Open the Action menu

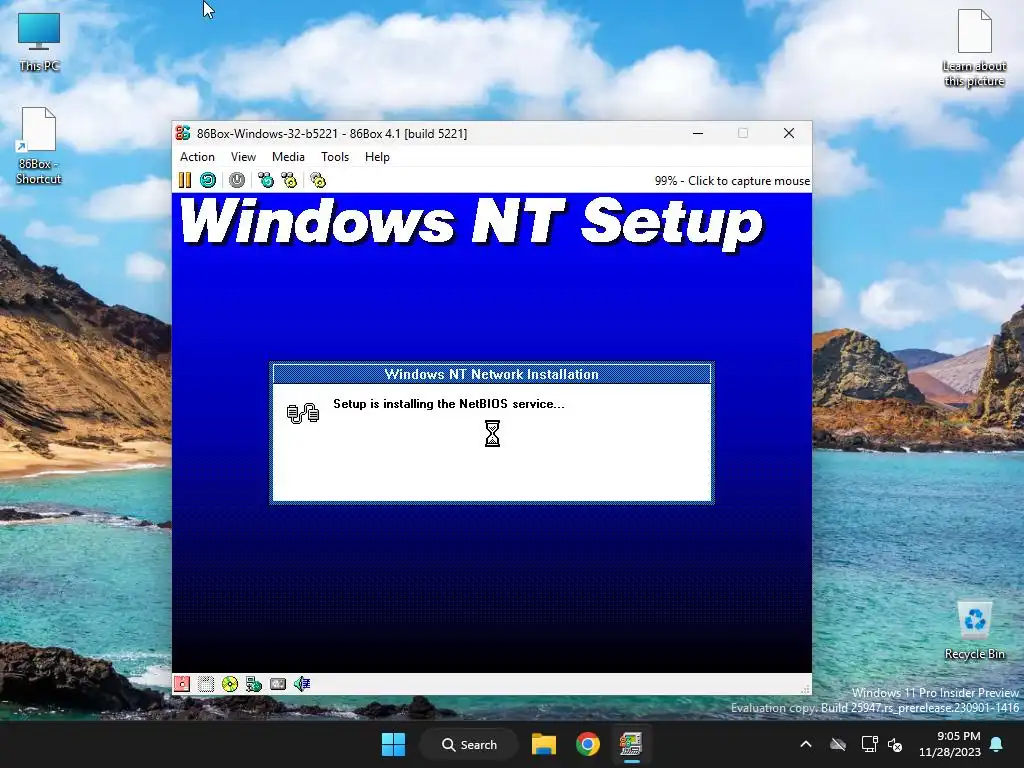pyautogui.click(x=197, y=157)
